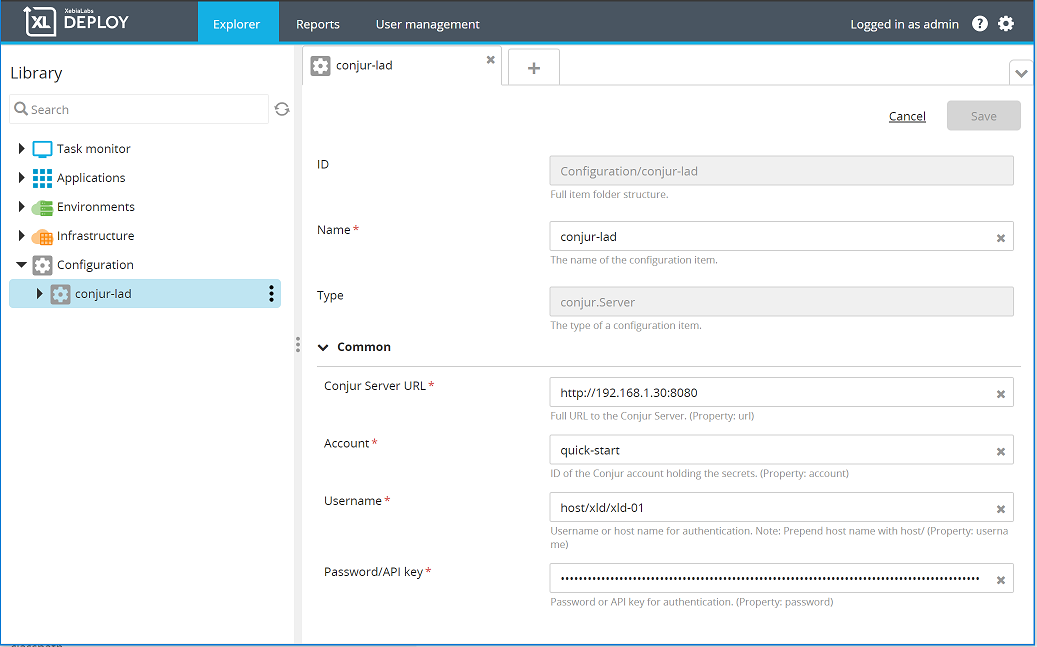Viewport: 1037px width, 647px height.
Task: Click the Configuration gear icon in tree
Action: pos(42,265)
